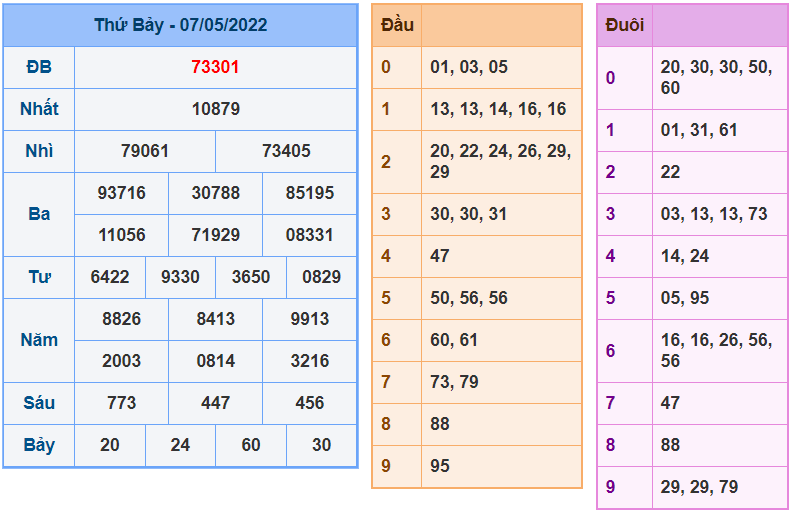Image resolution: width=791 pixels, height=513 pixels.
Task: Select Đầu row values '01, 03, 05'
Action: [x=469, y=67]
